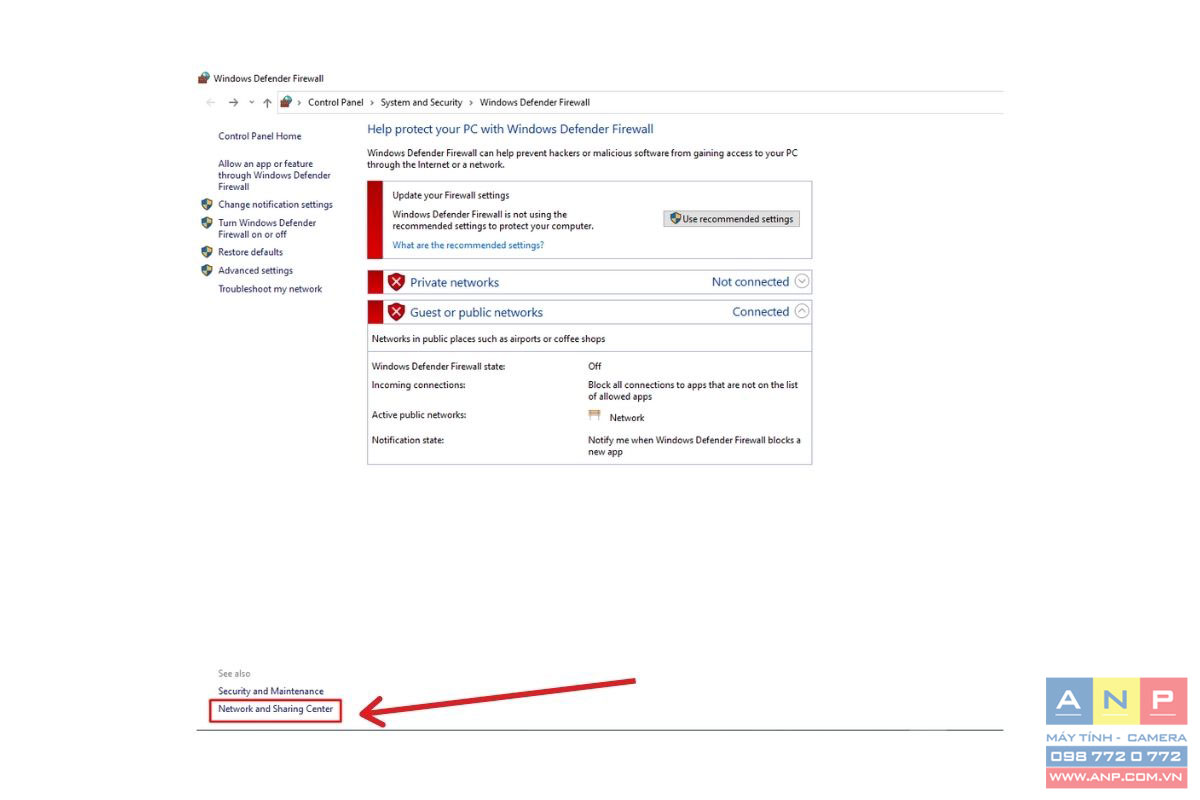The width and height of the screenshot is (1200, 800).
Task: Click the firewall icon in the address bar
Action: (286, 102)
